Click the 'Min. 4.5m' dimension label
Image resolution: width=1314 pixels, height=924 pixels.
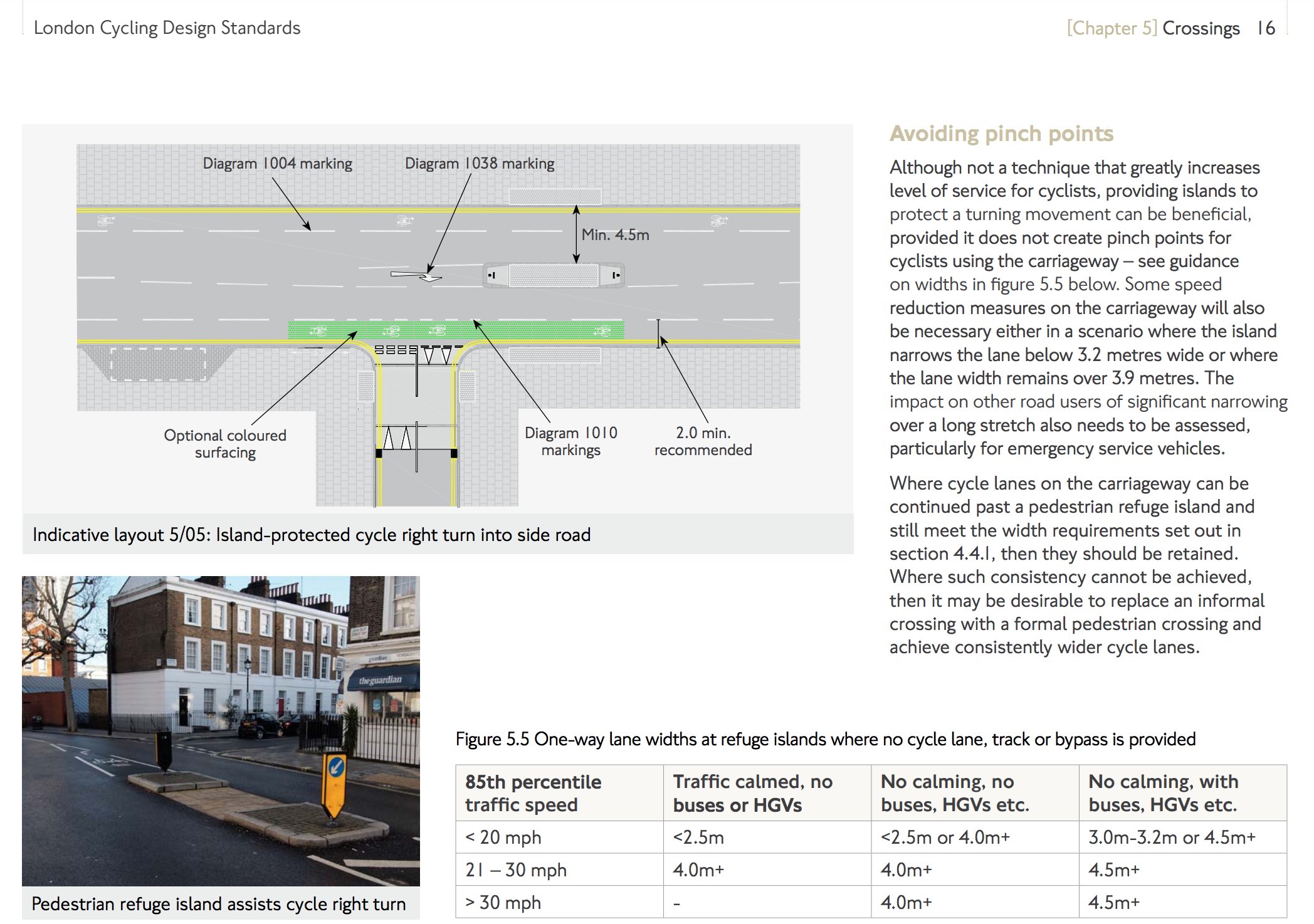coord(615,235)
